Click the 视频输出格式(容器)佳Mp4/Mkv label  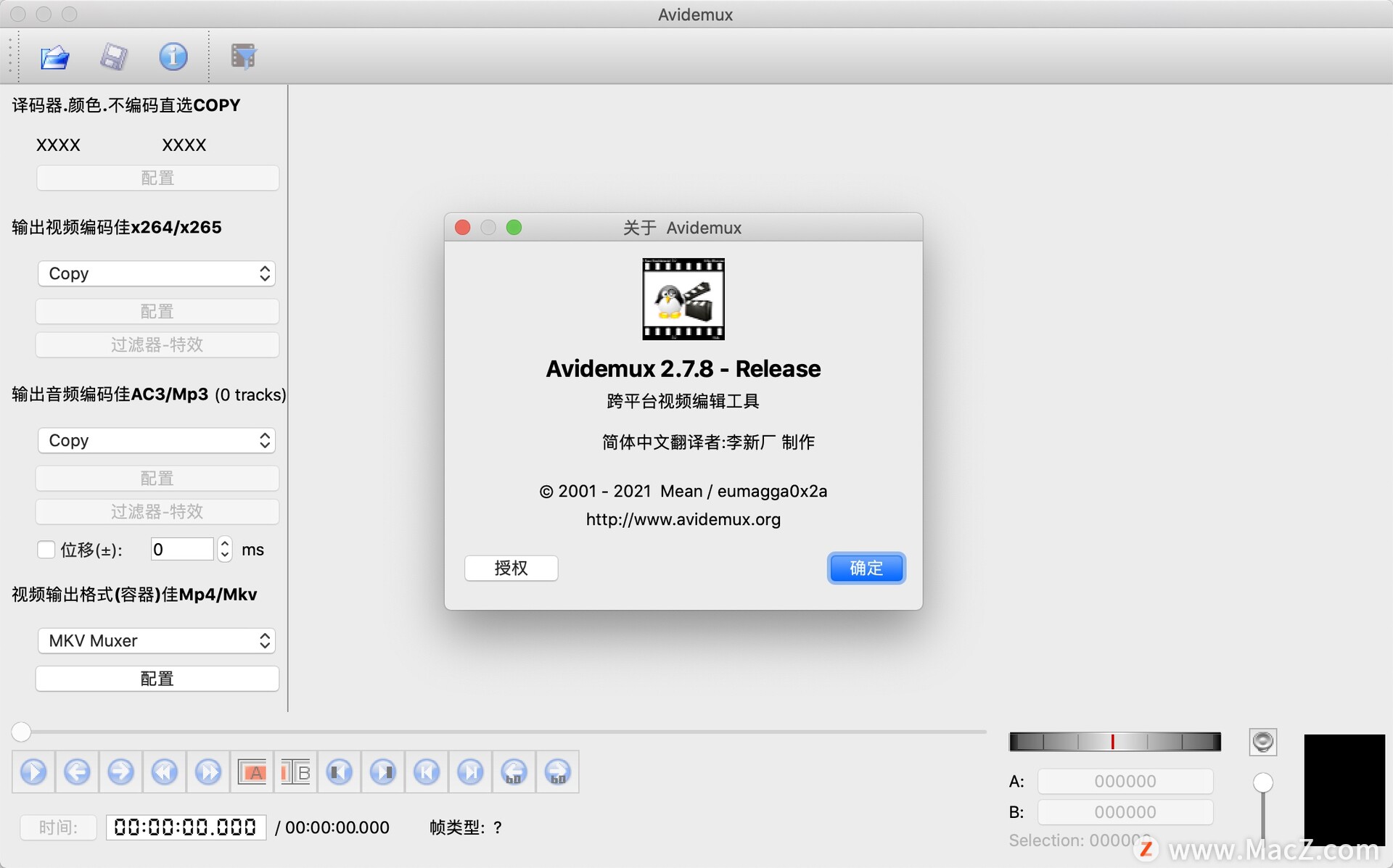(134, 595)
